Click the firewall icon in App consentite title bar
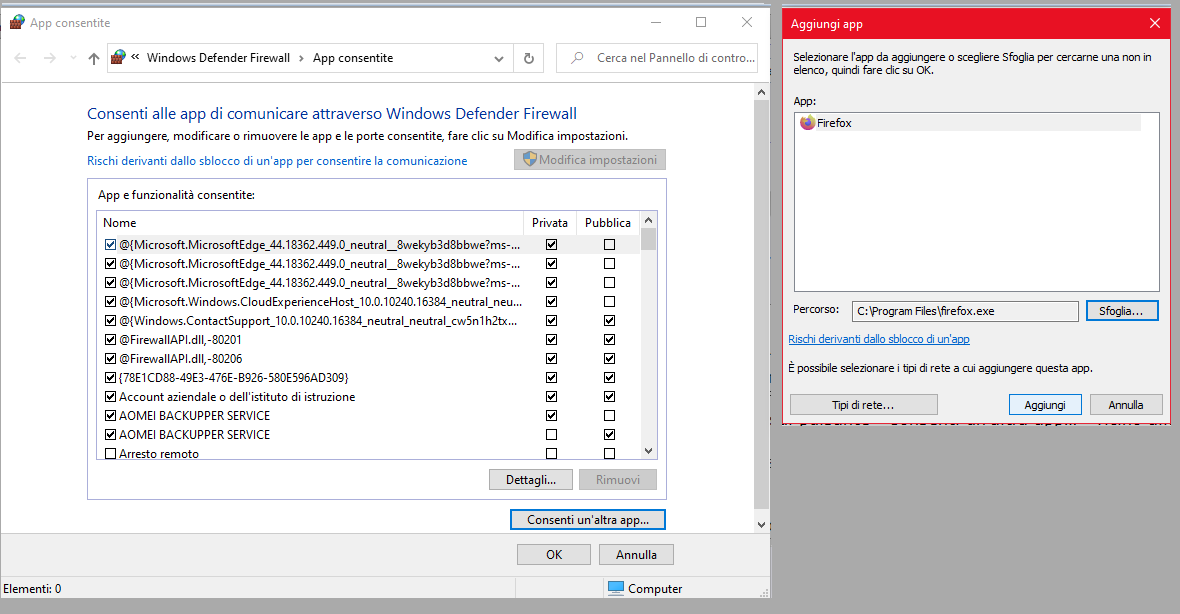The image size is (1180, 614). (x=17, y=23)
